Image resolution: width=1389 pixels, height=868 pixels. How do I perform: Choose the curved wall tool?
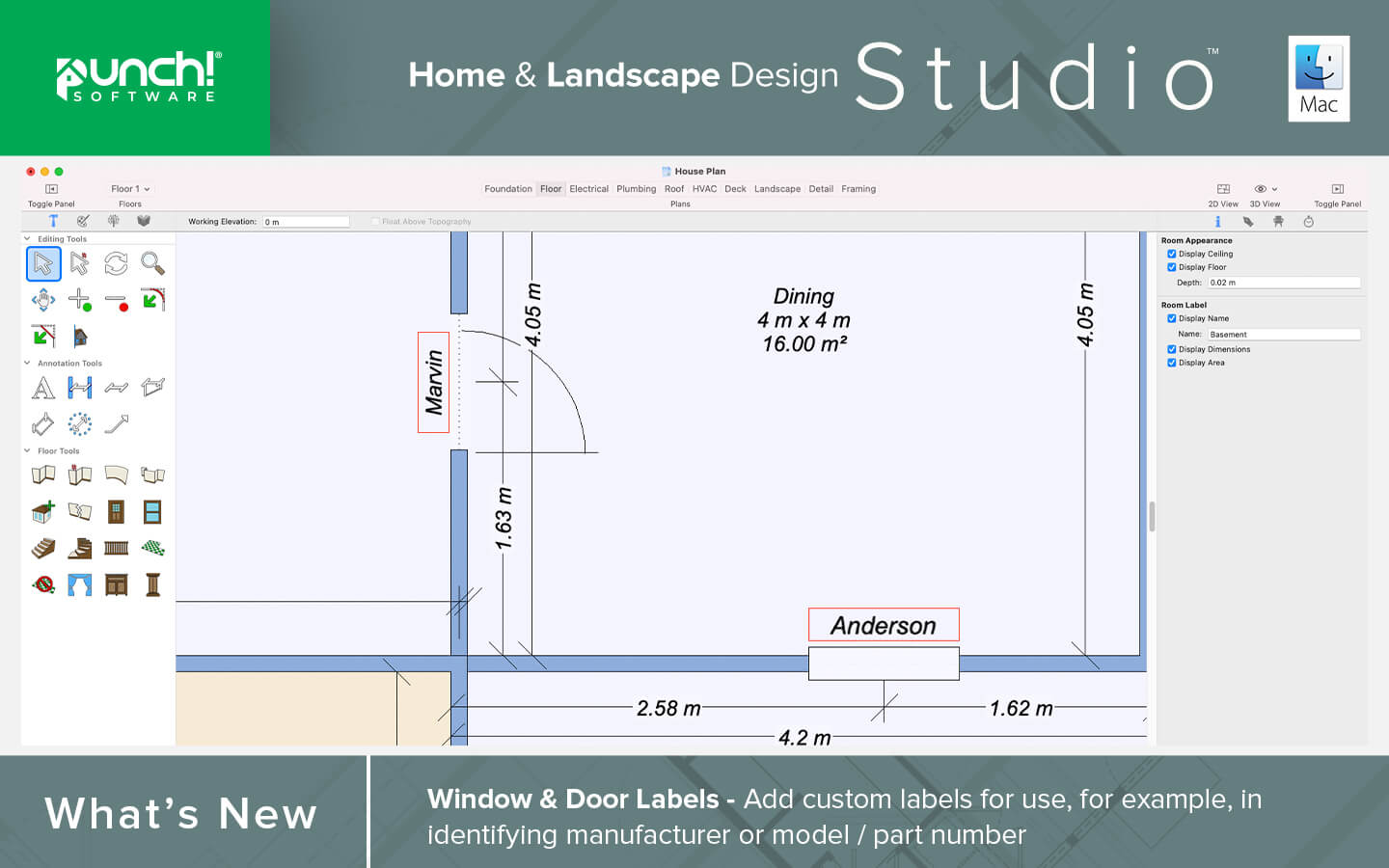pos(116,475)
